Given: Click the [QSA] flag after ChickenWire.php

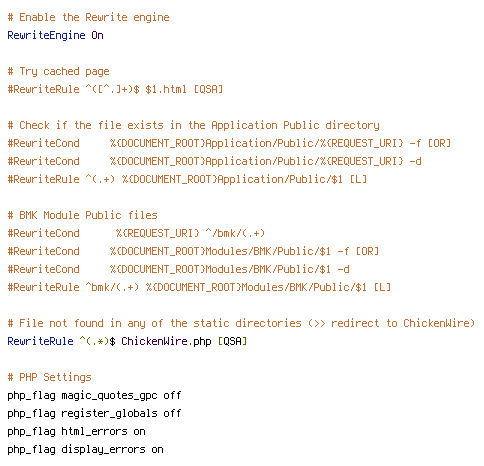Looking at the screenshot, I should point(232,342).
